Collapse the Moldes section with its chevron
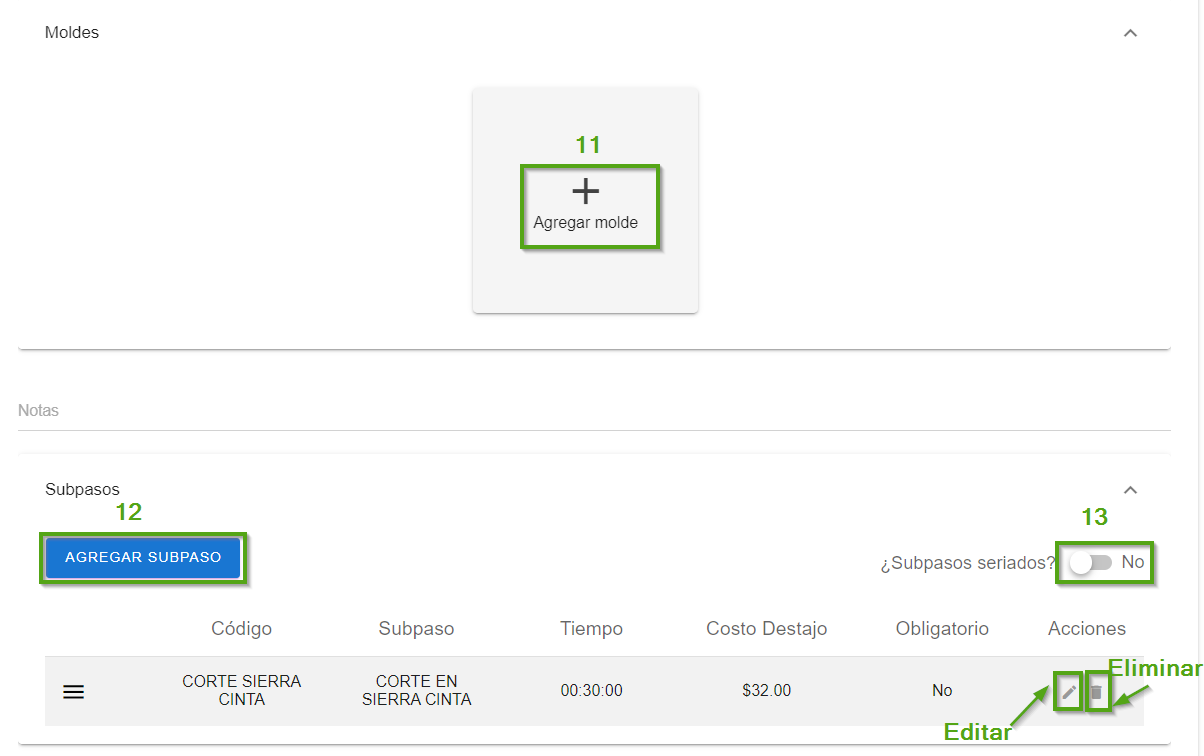Image resolution: width=1204 pixels, height=756 pixels. click(1130, 33)
